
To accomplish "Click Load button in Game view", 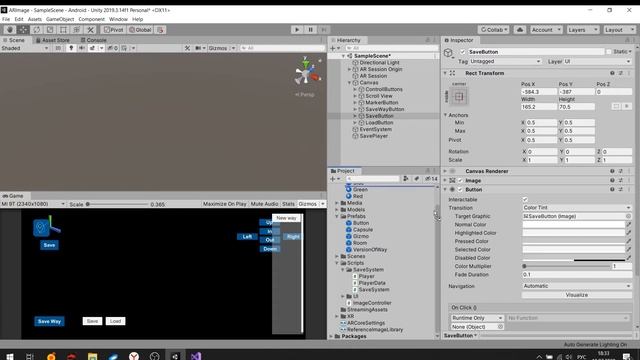I will coord(116,321).
